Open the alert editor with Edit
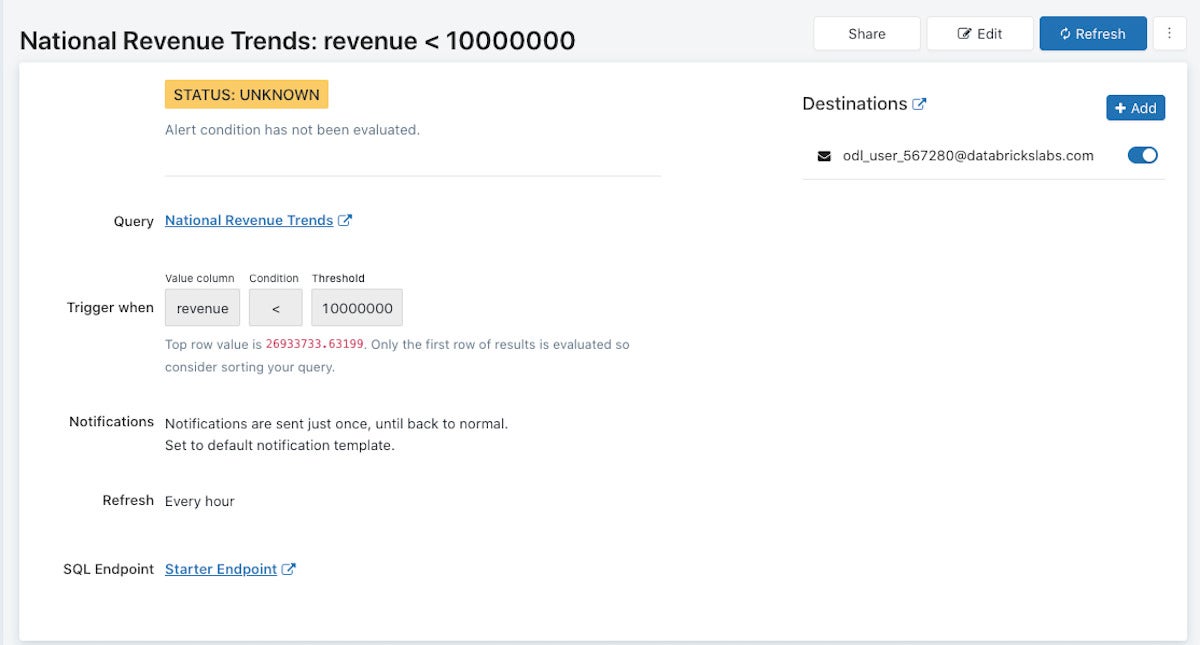The width and height of the screenshot is (1200, 645). (980, 33)
